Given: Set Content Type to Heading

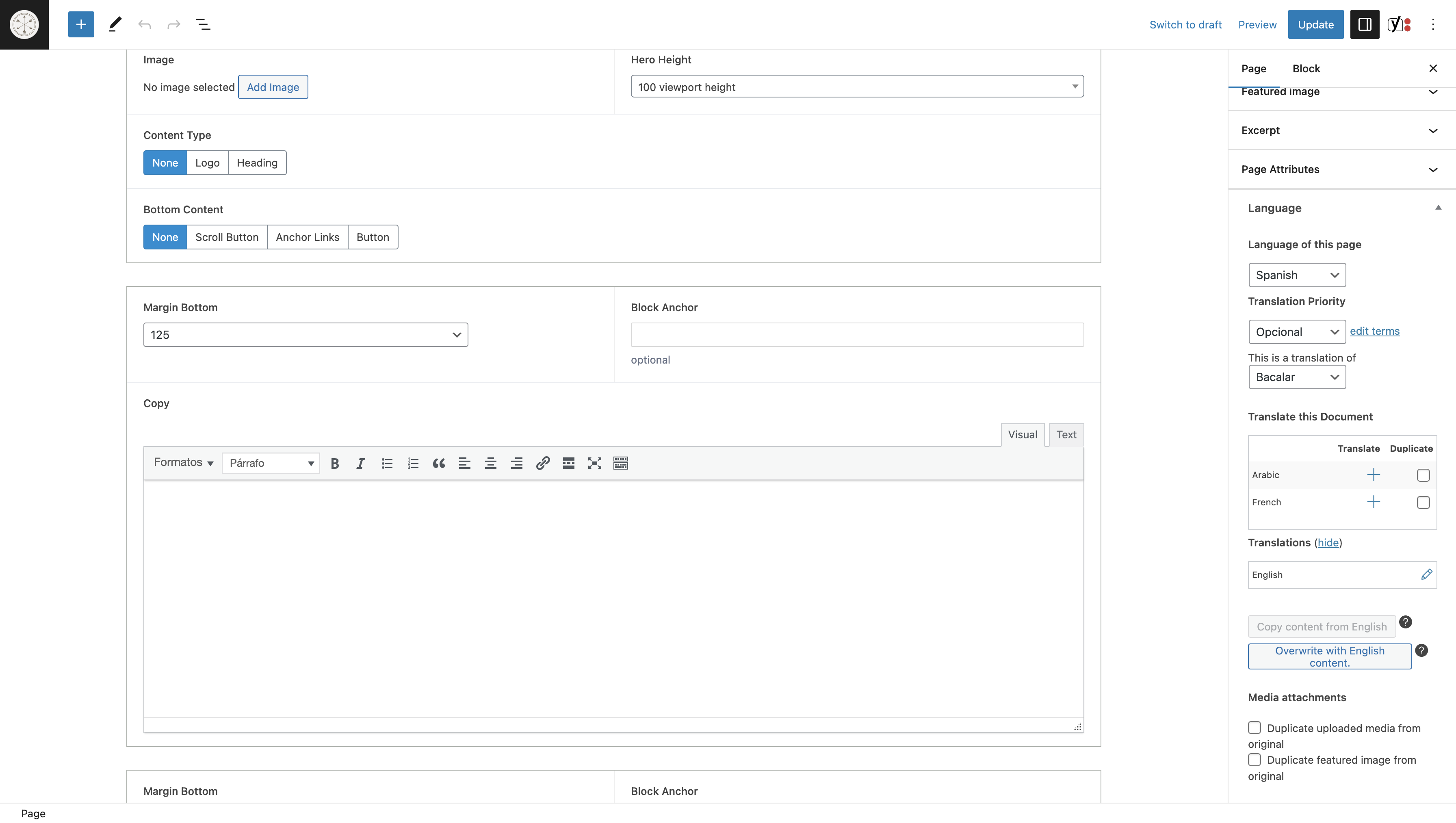Looking at the screenshot, I should tap(257, 163).
